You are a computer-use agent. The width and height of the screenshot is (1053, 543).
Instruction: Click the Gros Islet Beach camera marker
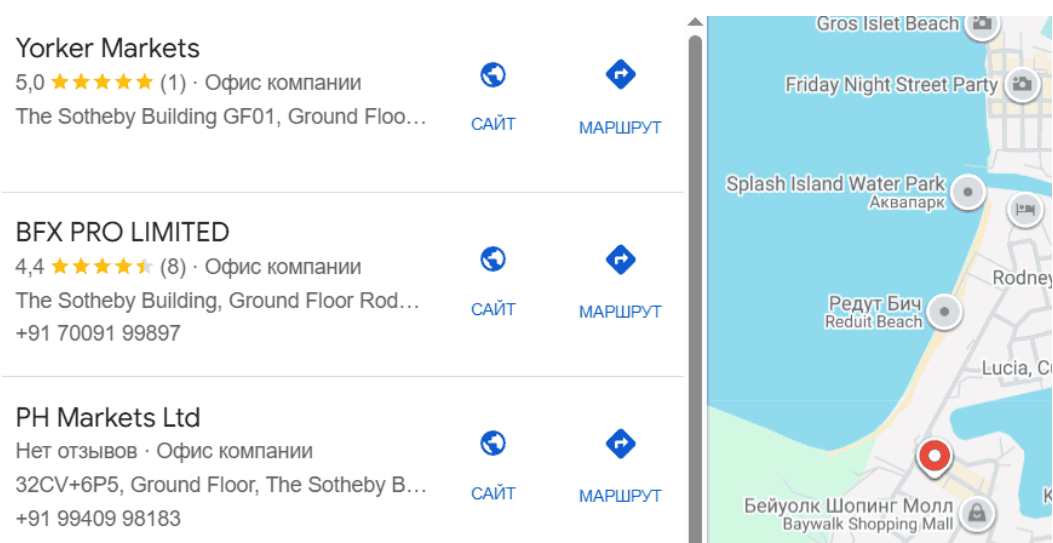point(982,23)
